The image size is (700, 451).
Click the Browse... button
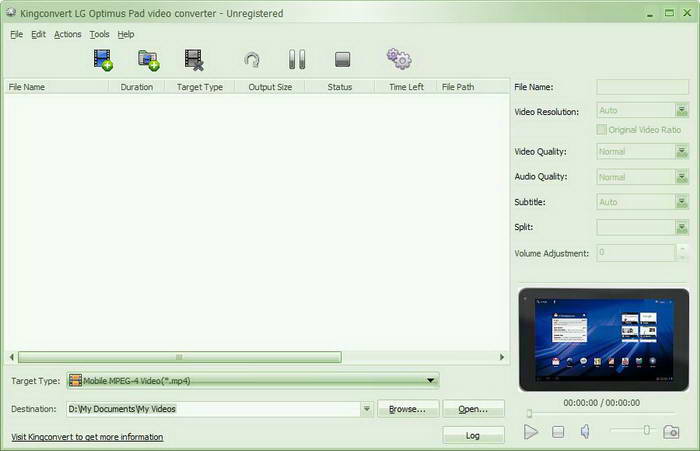pos(408,409)
